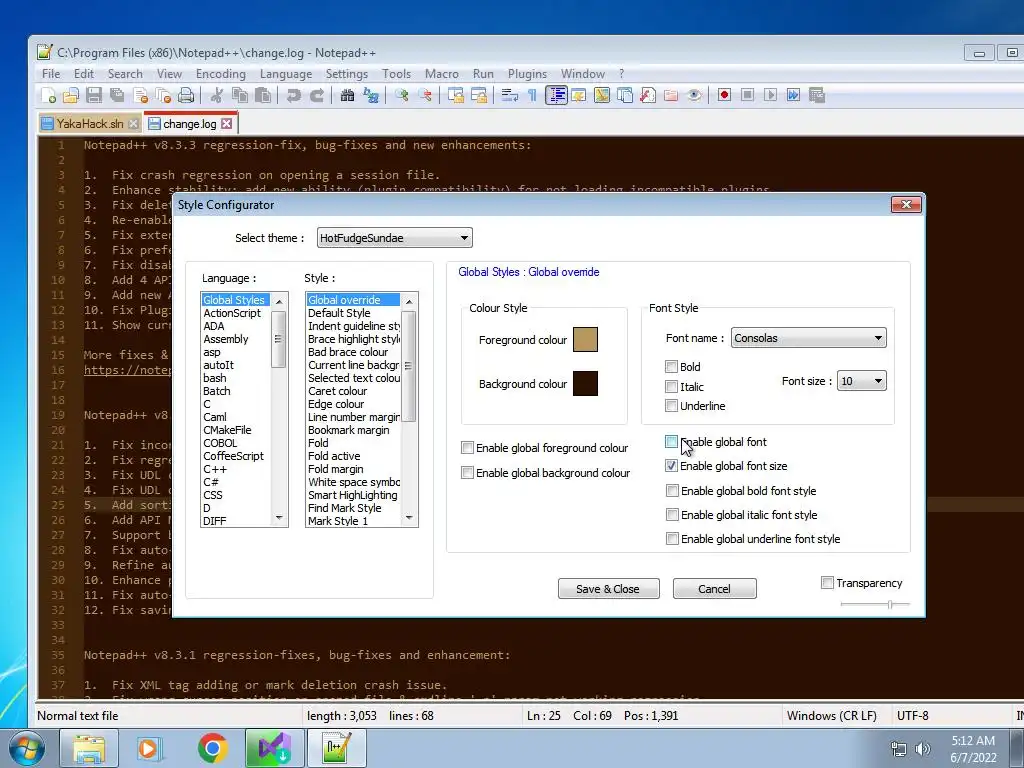Open the Font size dropdown
Image resolution: width=1024 pixels, height=768 pixels.
(861, 381)
